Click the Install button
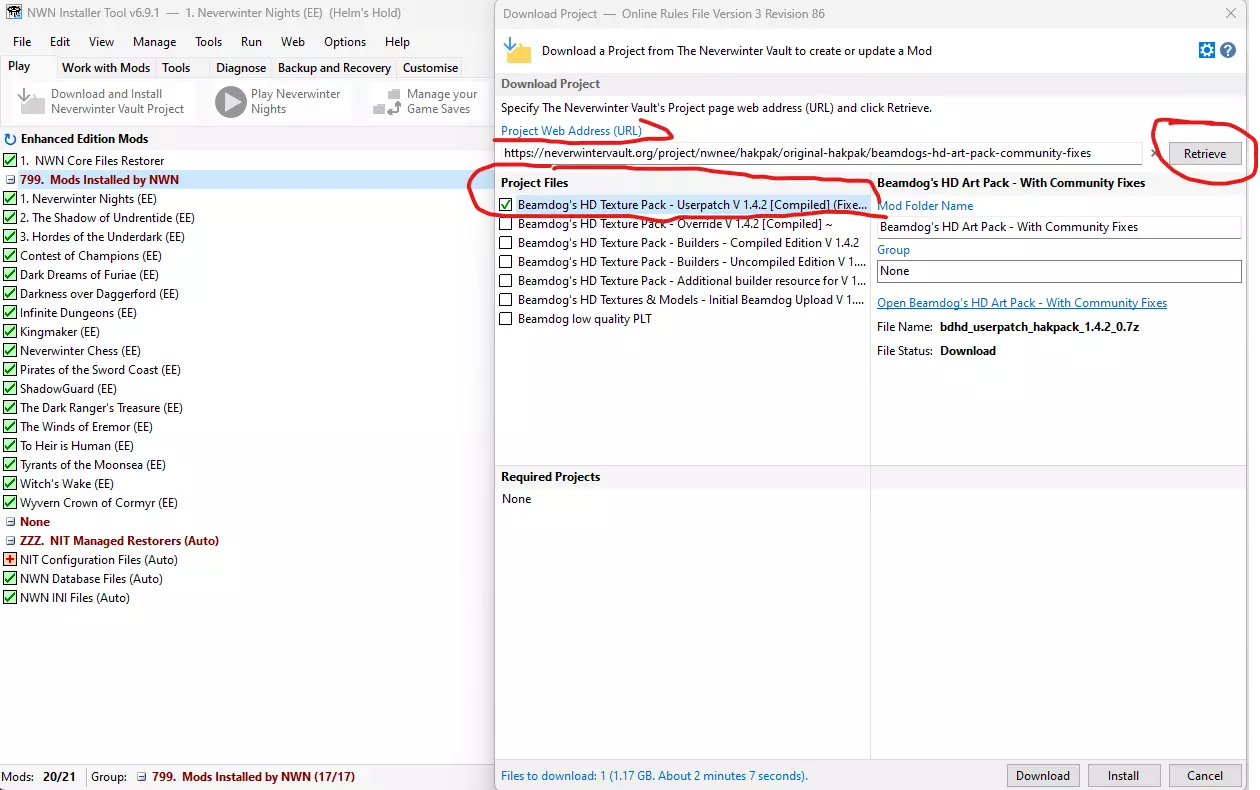 (1123, 775)
